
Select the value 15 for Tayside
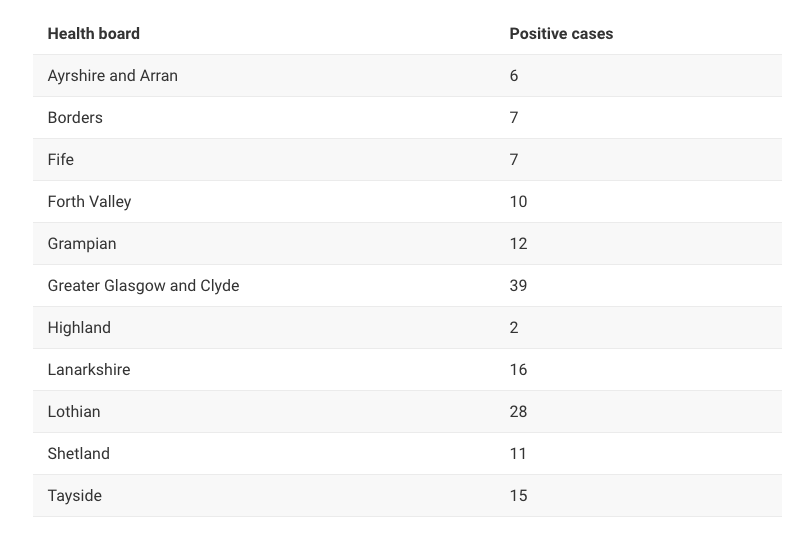[x=518, y=496]
